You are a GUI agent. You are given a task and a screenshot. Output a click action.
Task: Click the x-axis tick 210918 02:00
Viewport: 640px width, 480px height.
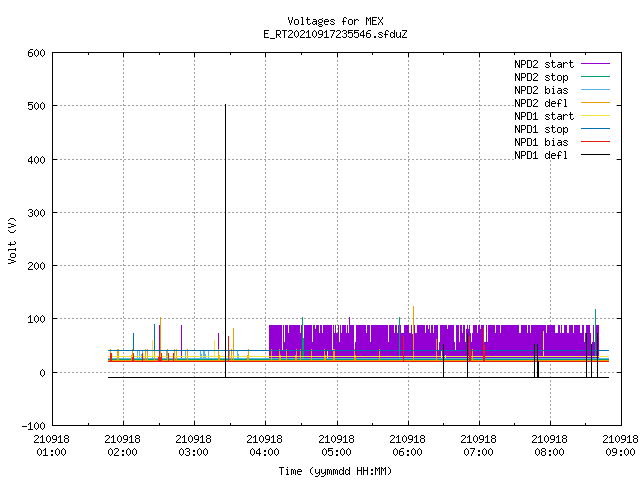tap(122, 446)
